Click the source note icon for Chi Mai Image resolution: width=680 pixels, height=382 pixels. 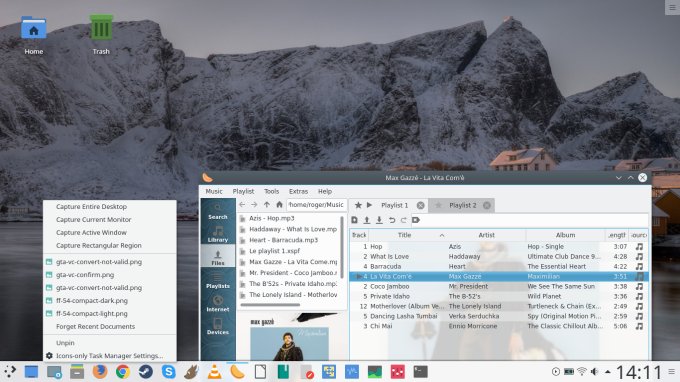[639, 326]
